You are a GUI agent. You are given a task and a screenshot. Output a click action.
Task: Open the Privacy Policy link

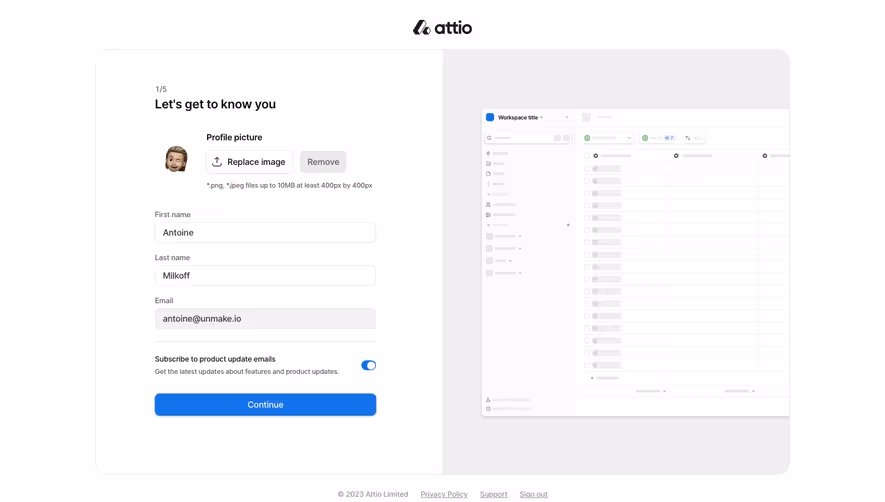click(444, 494)
